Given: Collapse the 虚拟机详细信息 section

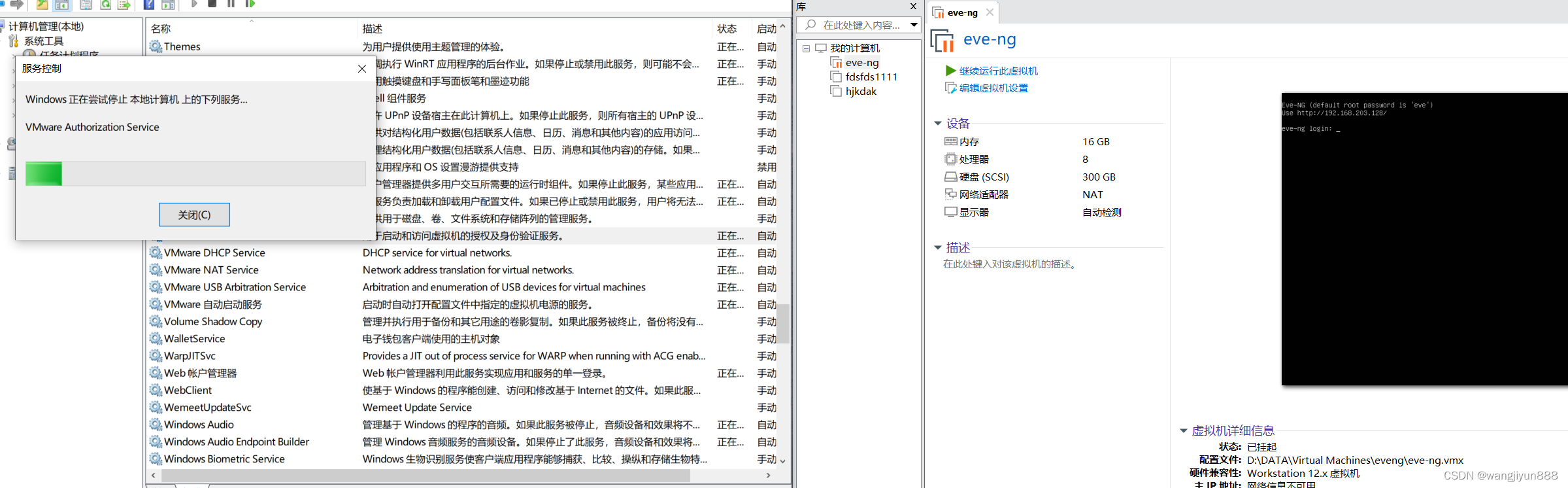Looking at the screenshot, I should tap(1183, 430).
